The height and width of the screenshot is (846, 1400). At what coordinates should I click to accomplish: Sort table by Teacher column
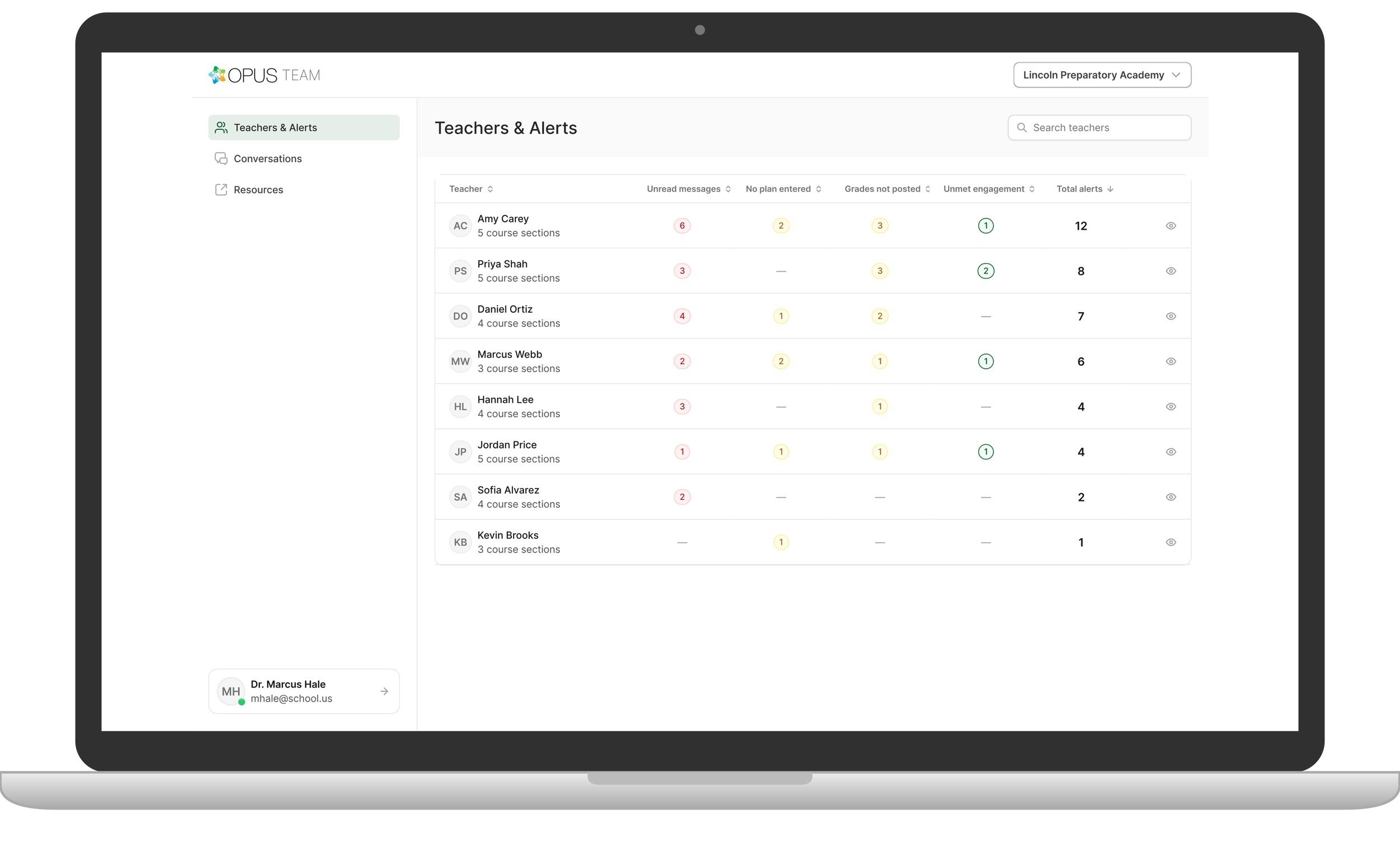[471, 189]
